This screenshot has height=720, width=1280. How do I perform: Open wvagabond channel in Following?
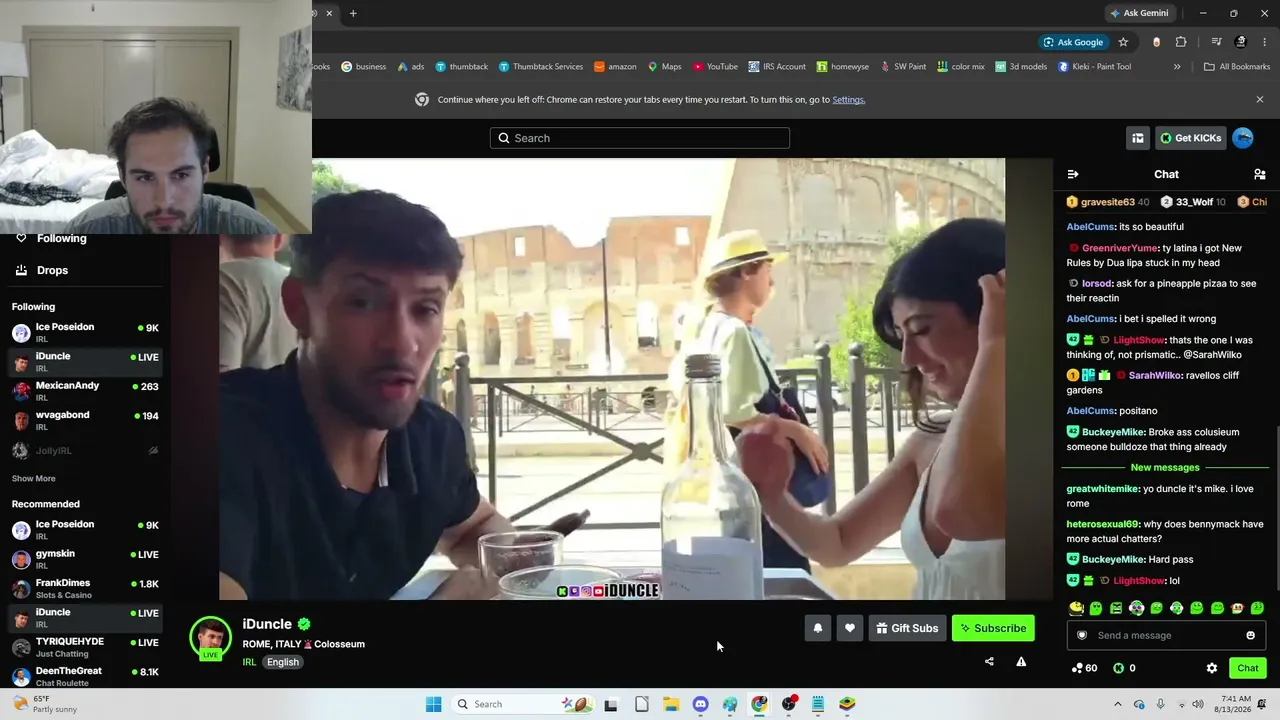(85, 420)
